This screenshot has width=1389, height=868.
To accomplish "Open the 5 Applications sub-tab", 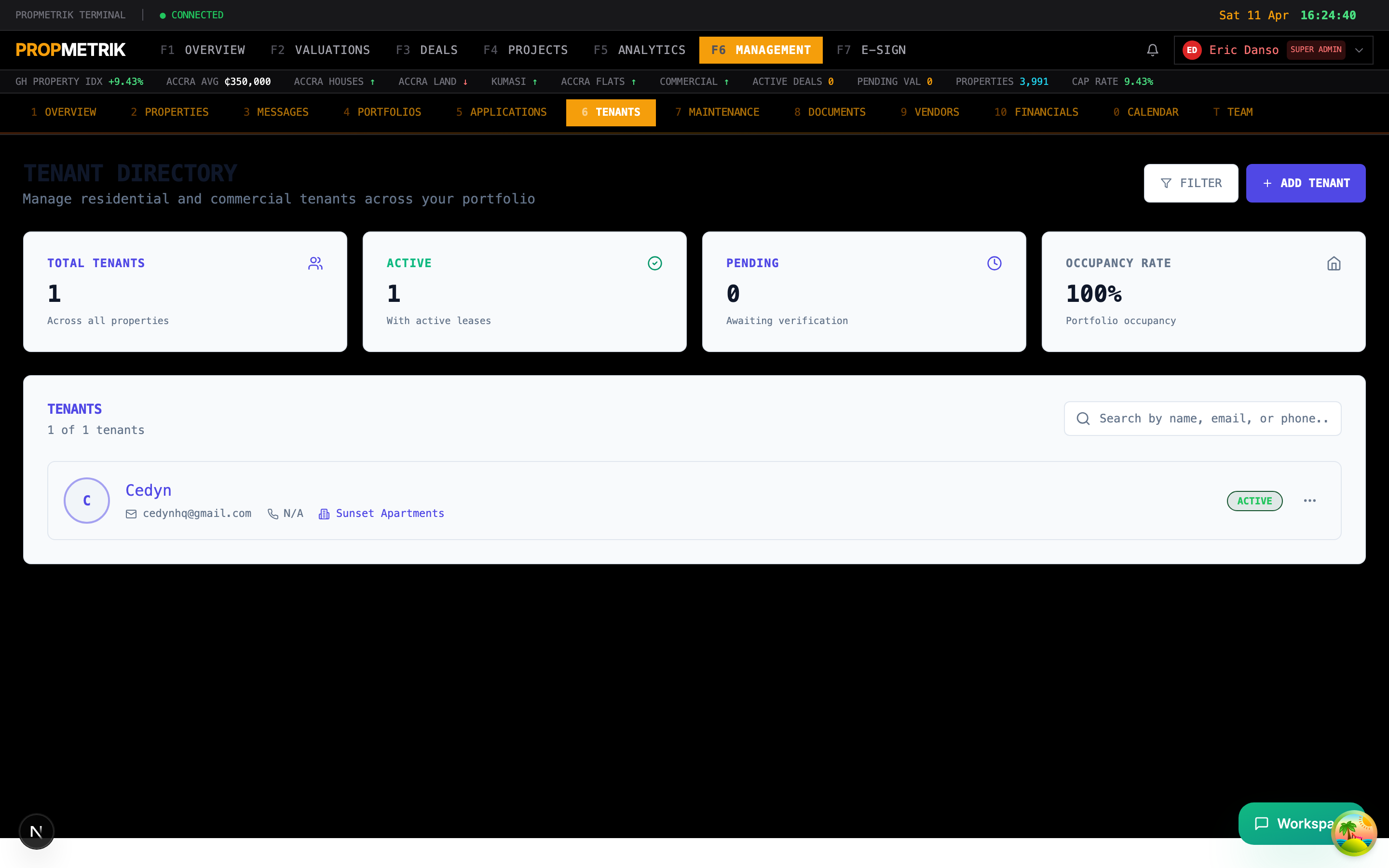I will 501,112.
